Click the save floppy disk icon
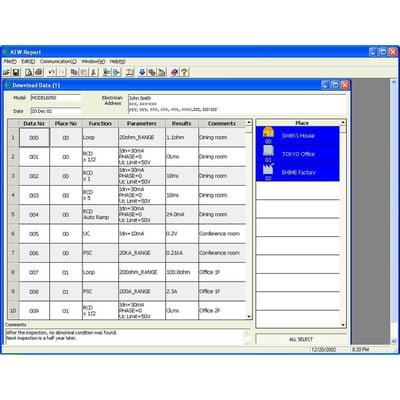This screenshot has width=400, height=400. click(16, 72)
